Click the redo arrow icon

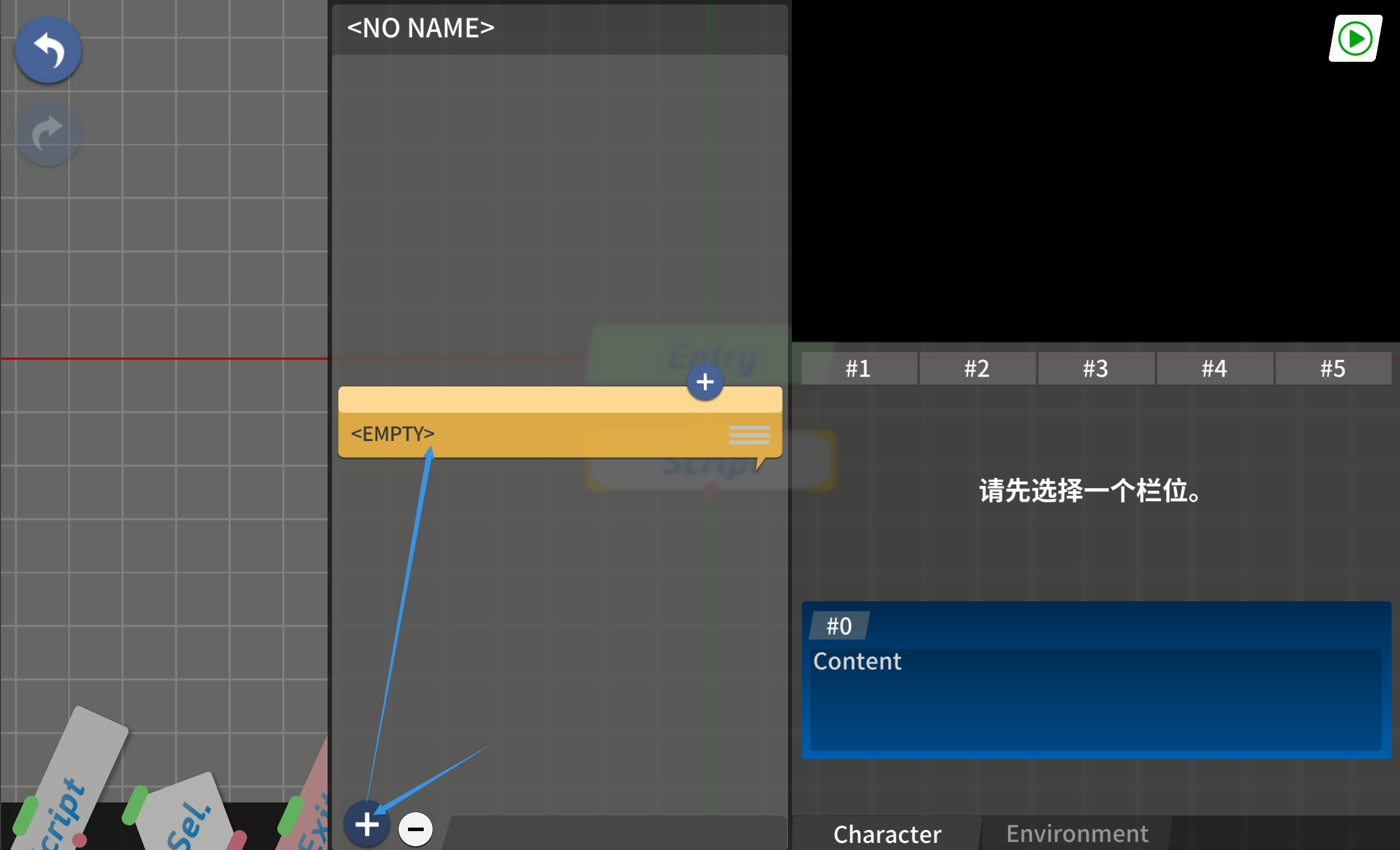[x=48, y=131]
